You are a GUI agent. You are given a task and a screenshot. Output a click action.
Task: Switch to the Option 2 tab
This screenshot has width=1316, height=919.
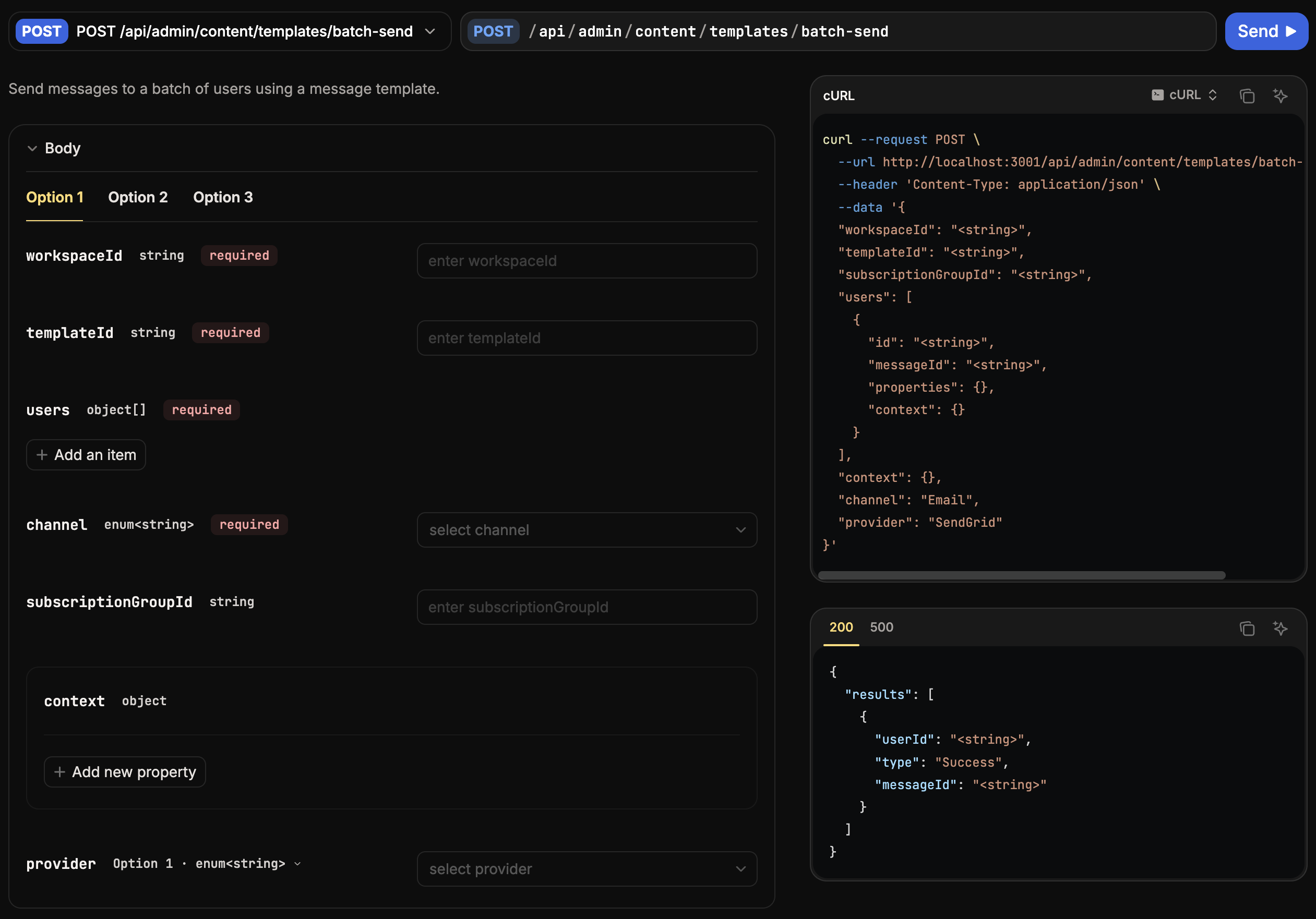point(138,197)
